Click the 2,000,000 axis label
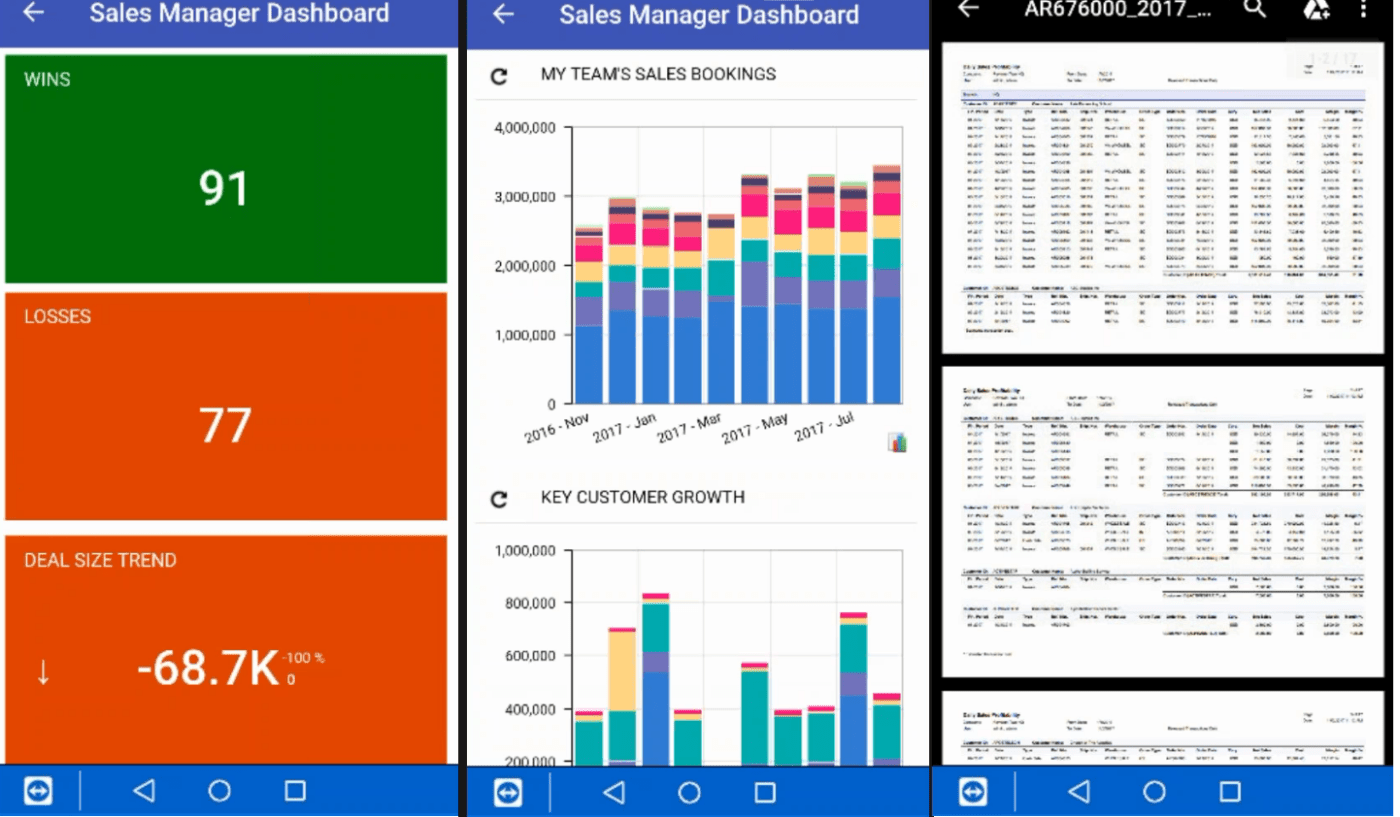Image resolution: width=1400 pixels, height=817 pixels. (525, 266)
